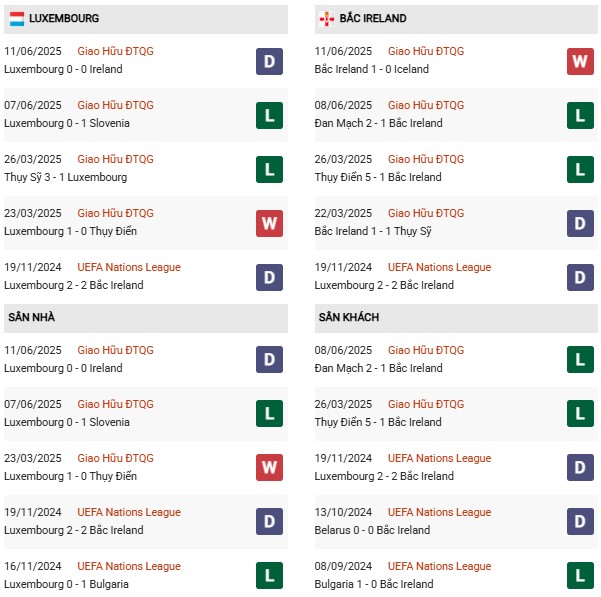Click L badge for Luxembourg 0-1 Bulgaria
The height and width of the screenshot is (597, 601).
(269, 576)
